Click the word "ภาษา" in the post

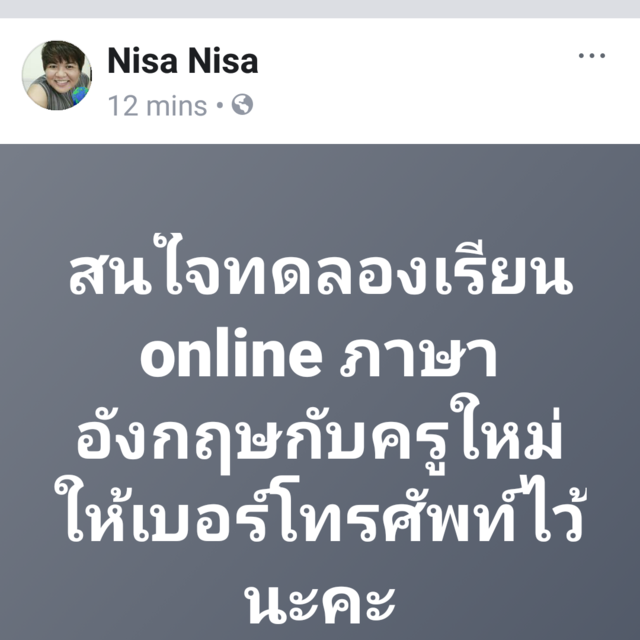tap(419, 357)
